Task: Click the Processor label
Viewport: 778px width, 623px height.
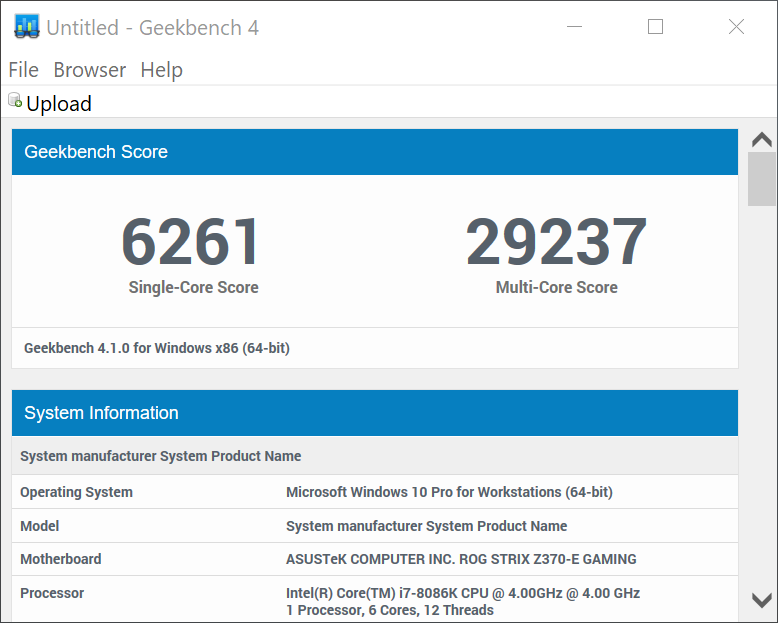Action: pyautogui.click(x=52, y=593)
